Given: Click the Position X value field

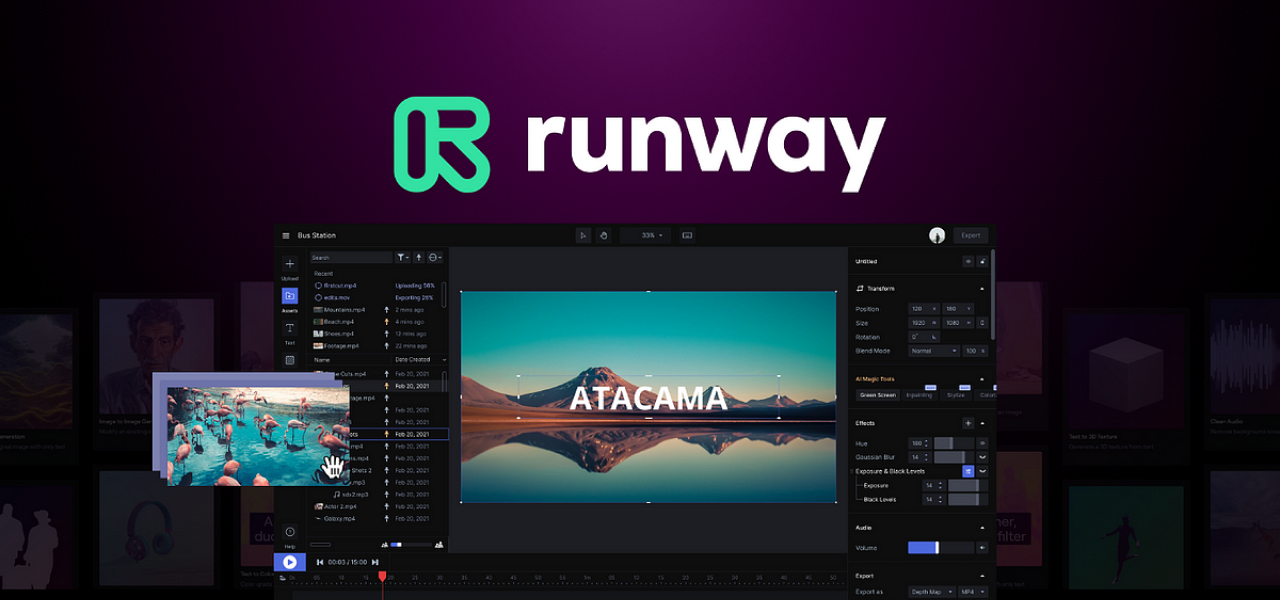Looking at the screenshot, I should (922, 309).
